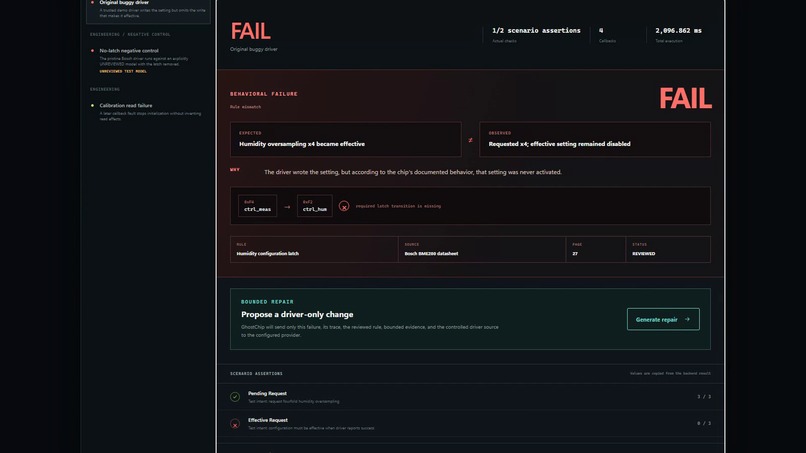
Task: Click the green check icon for Pending Request
Action: 235,396
